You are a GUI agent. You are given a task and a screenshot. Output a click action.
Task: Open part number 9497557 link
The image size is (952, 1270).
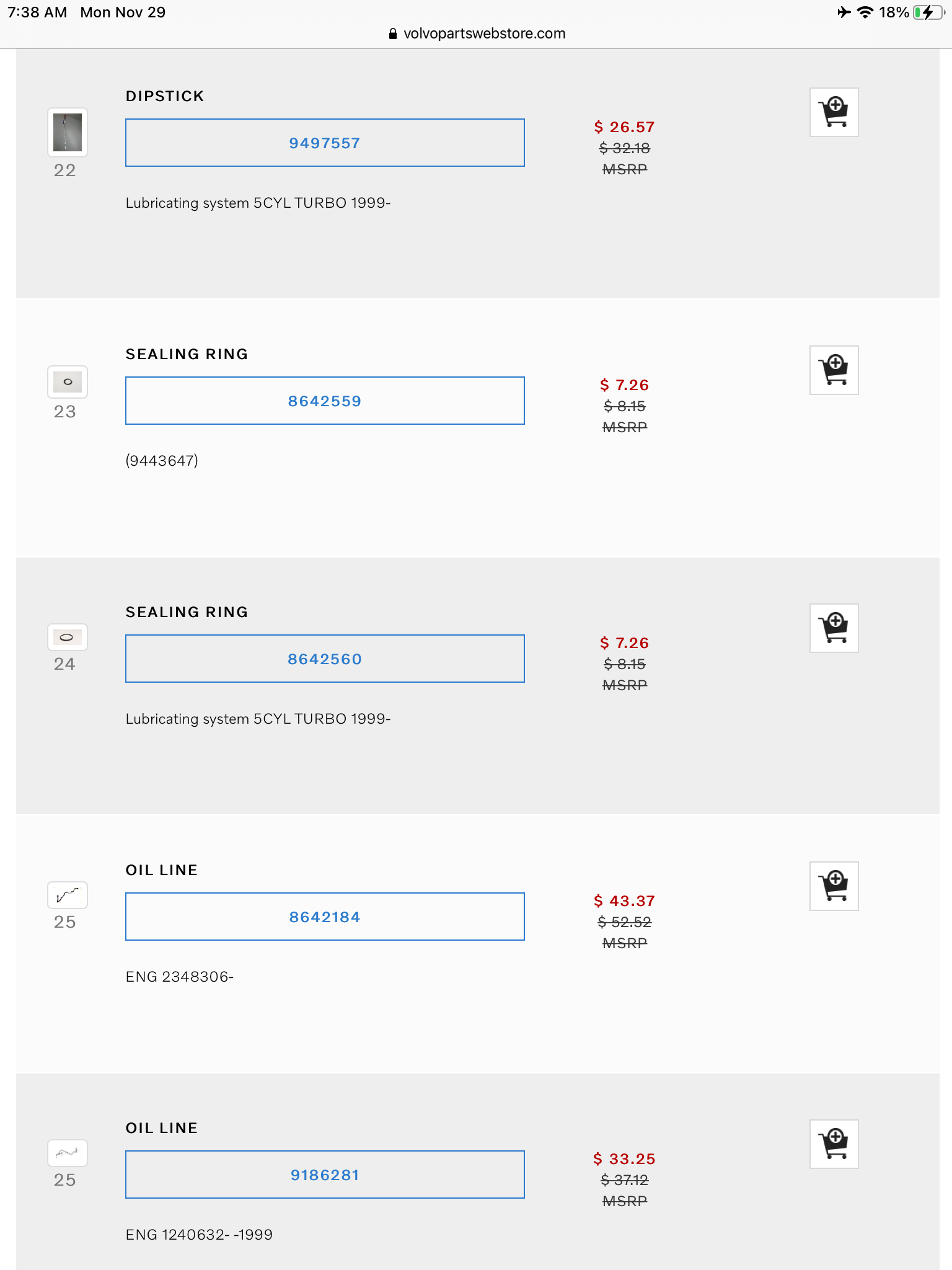click(x=325, y=143)
